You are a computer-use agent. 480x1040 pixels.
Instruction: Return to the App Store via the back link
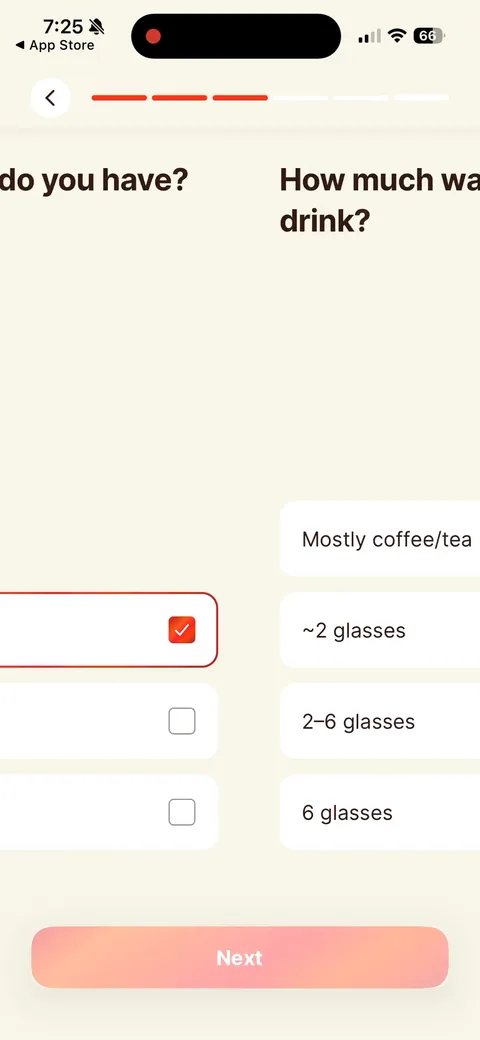(55, 46)
